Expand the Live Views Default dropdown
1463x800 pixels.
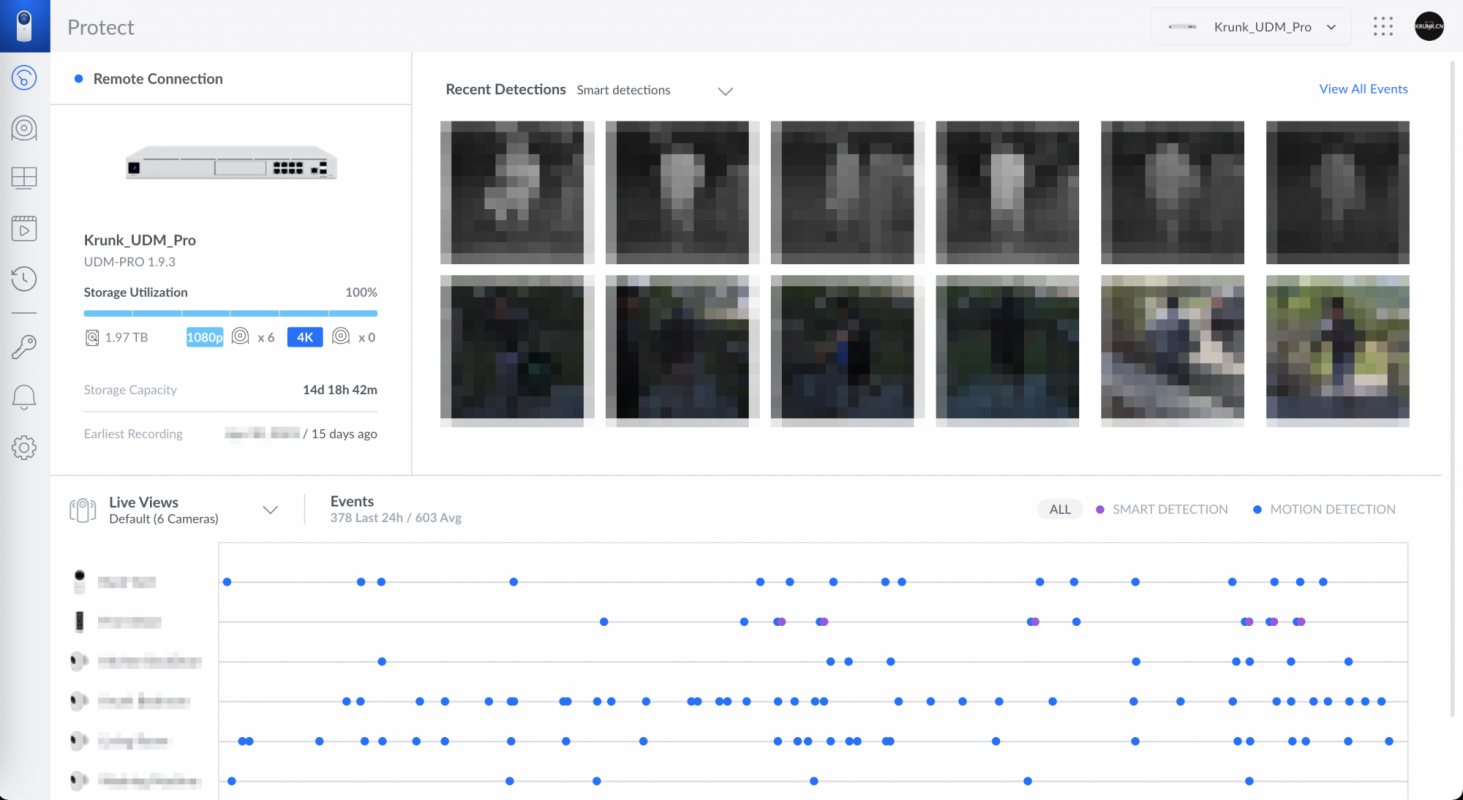tap(270, 510)
